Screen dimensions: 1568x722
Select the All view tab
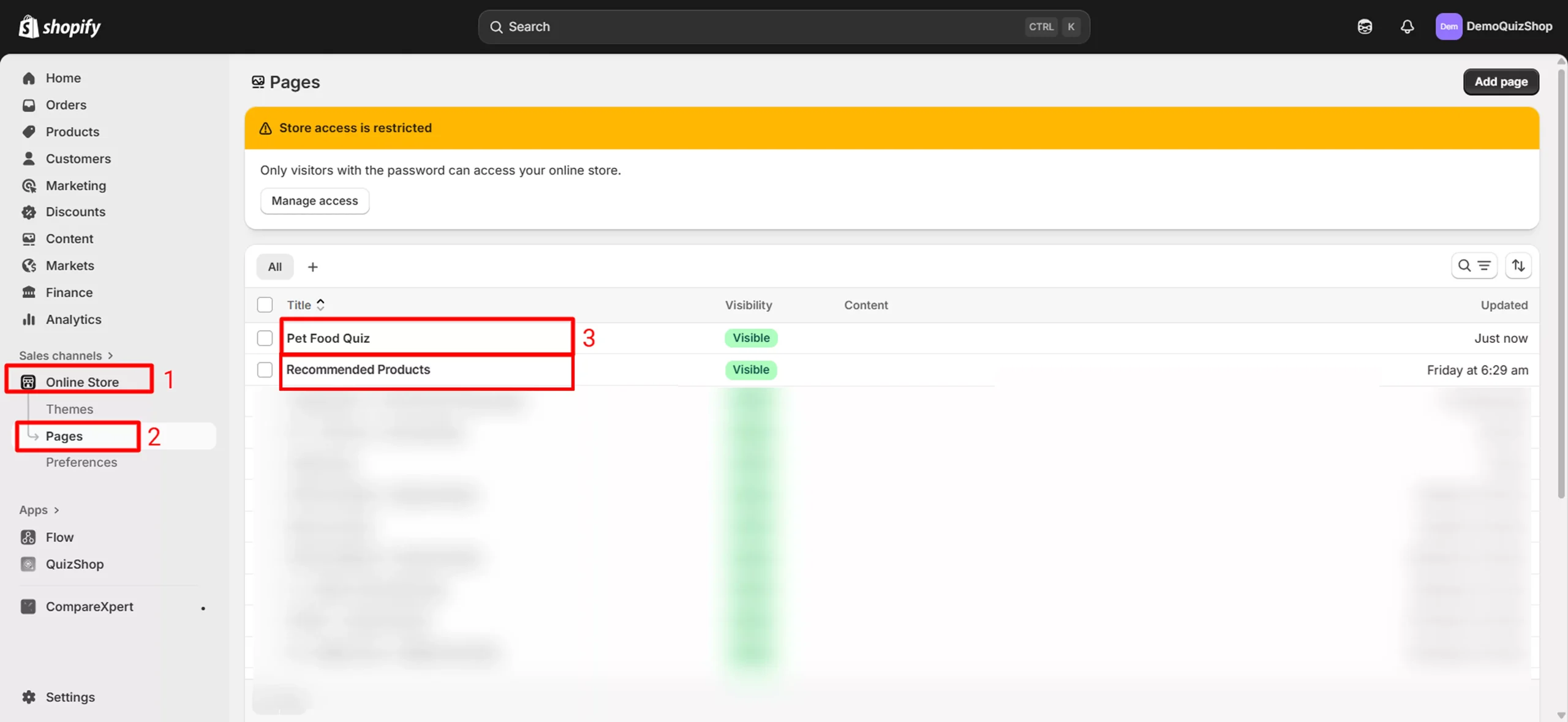tap(274, 267)
